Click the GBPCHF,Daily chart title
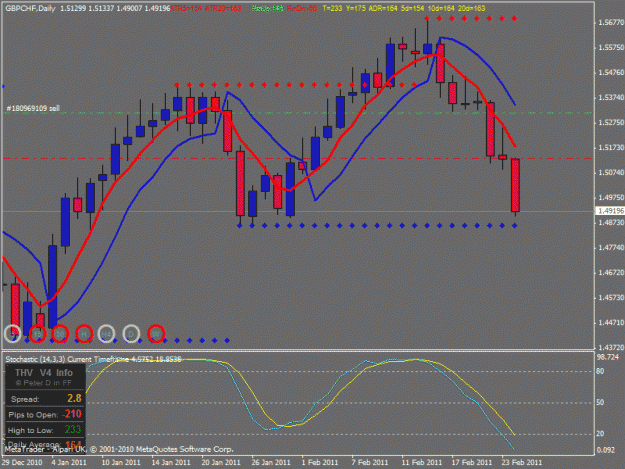This screenshot has width=625, height=469. (x=30, y=8)
